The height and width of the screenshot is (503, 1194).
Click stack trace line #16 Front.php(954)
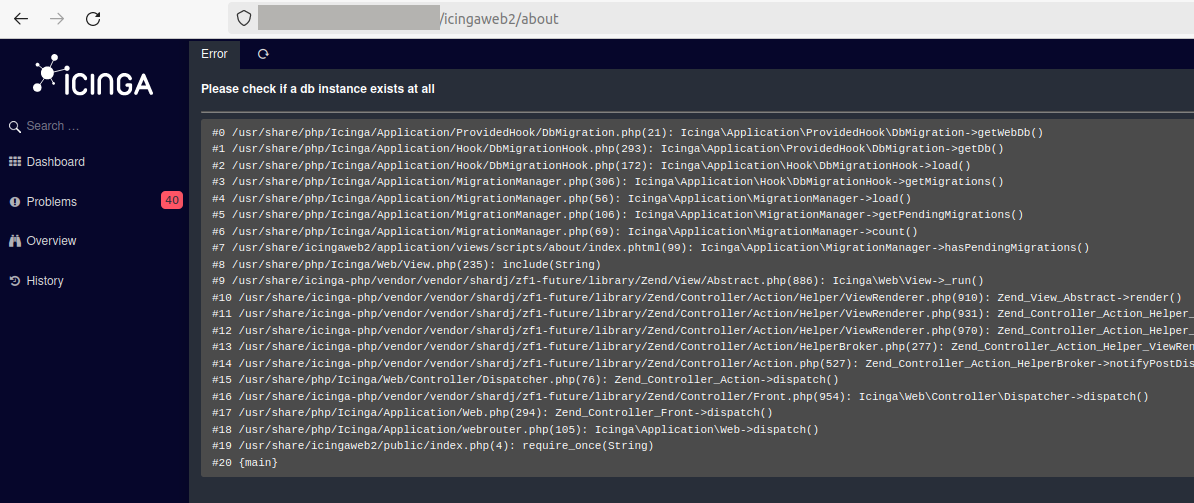[680, 396]
